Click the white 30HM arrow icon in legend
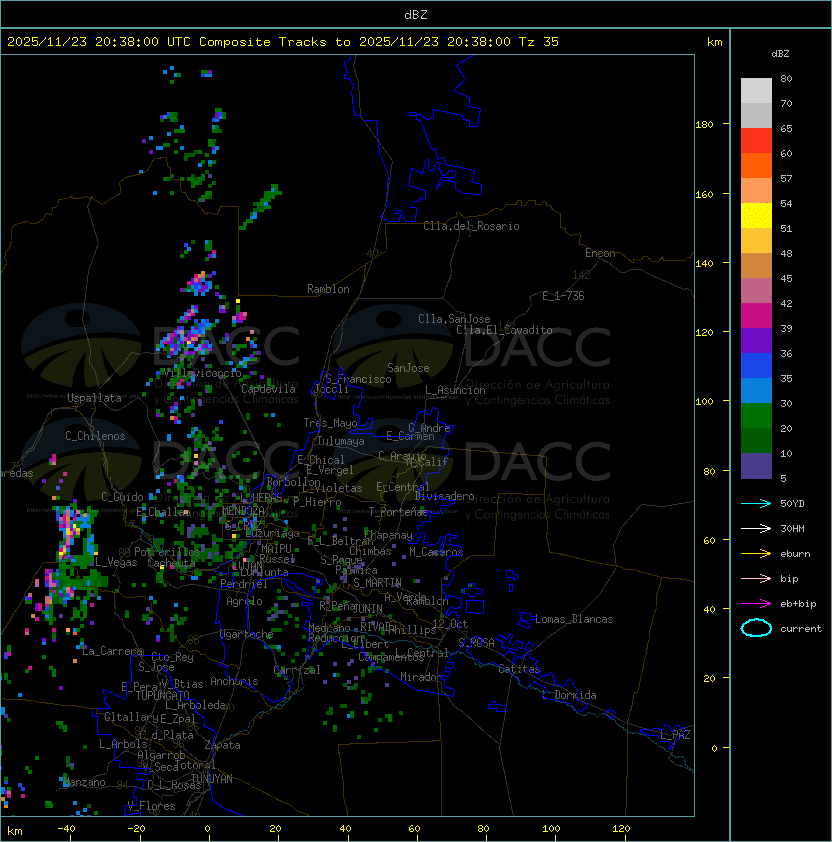The height and width of the screenshot is (842, 832). (756, 529)
